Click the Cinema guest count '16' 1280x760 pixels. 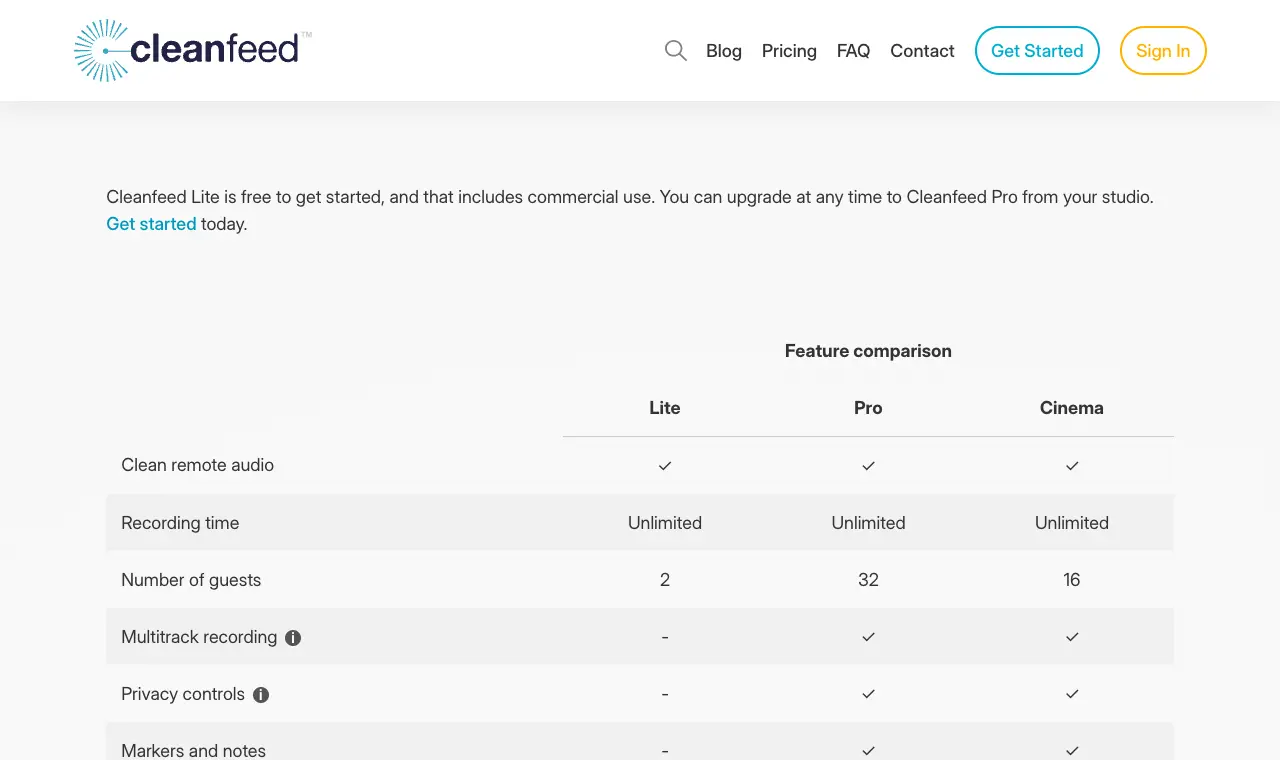coord(1072,580)
